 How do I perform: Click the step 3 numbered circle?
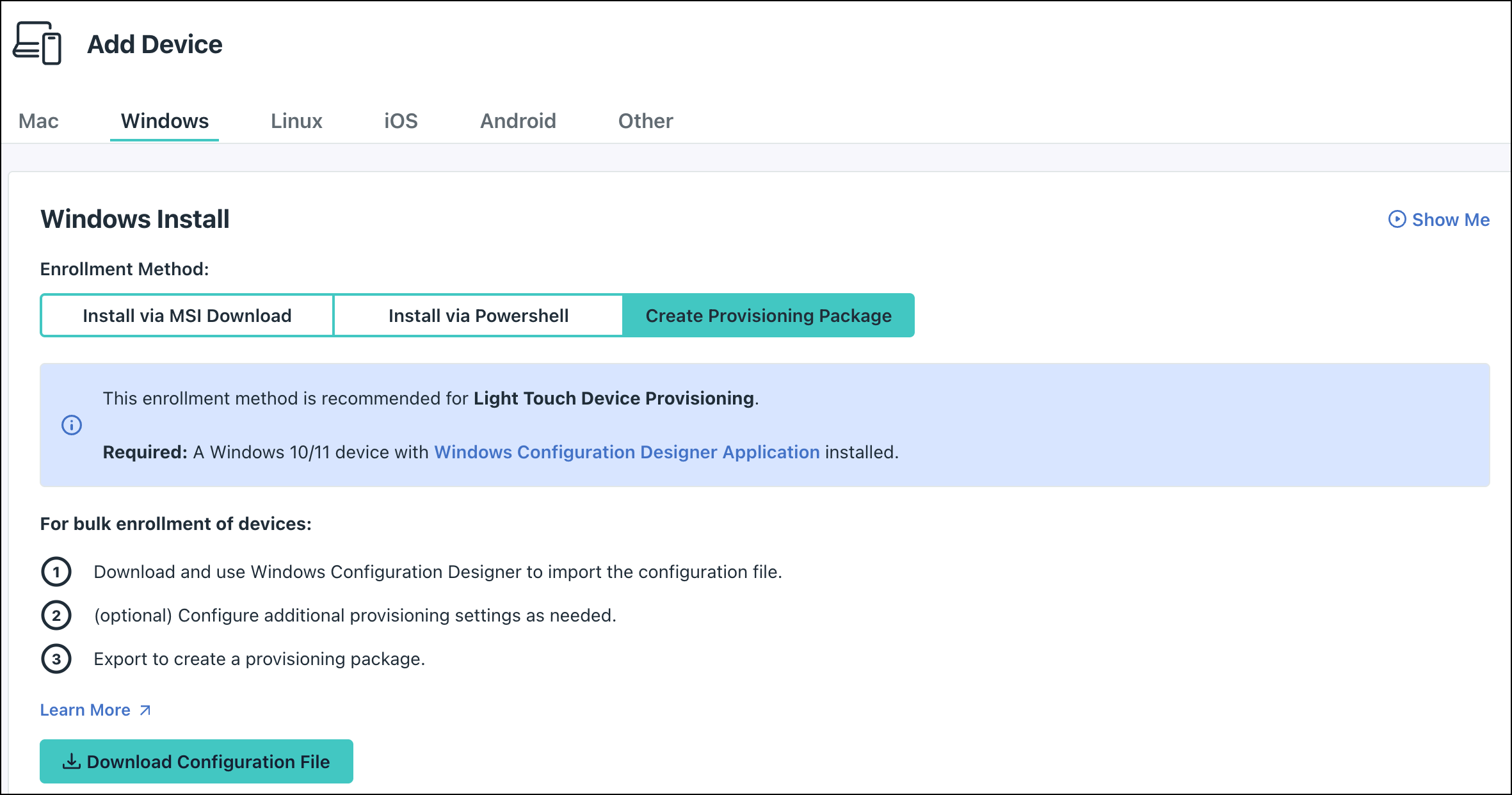[57, 659]
